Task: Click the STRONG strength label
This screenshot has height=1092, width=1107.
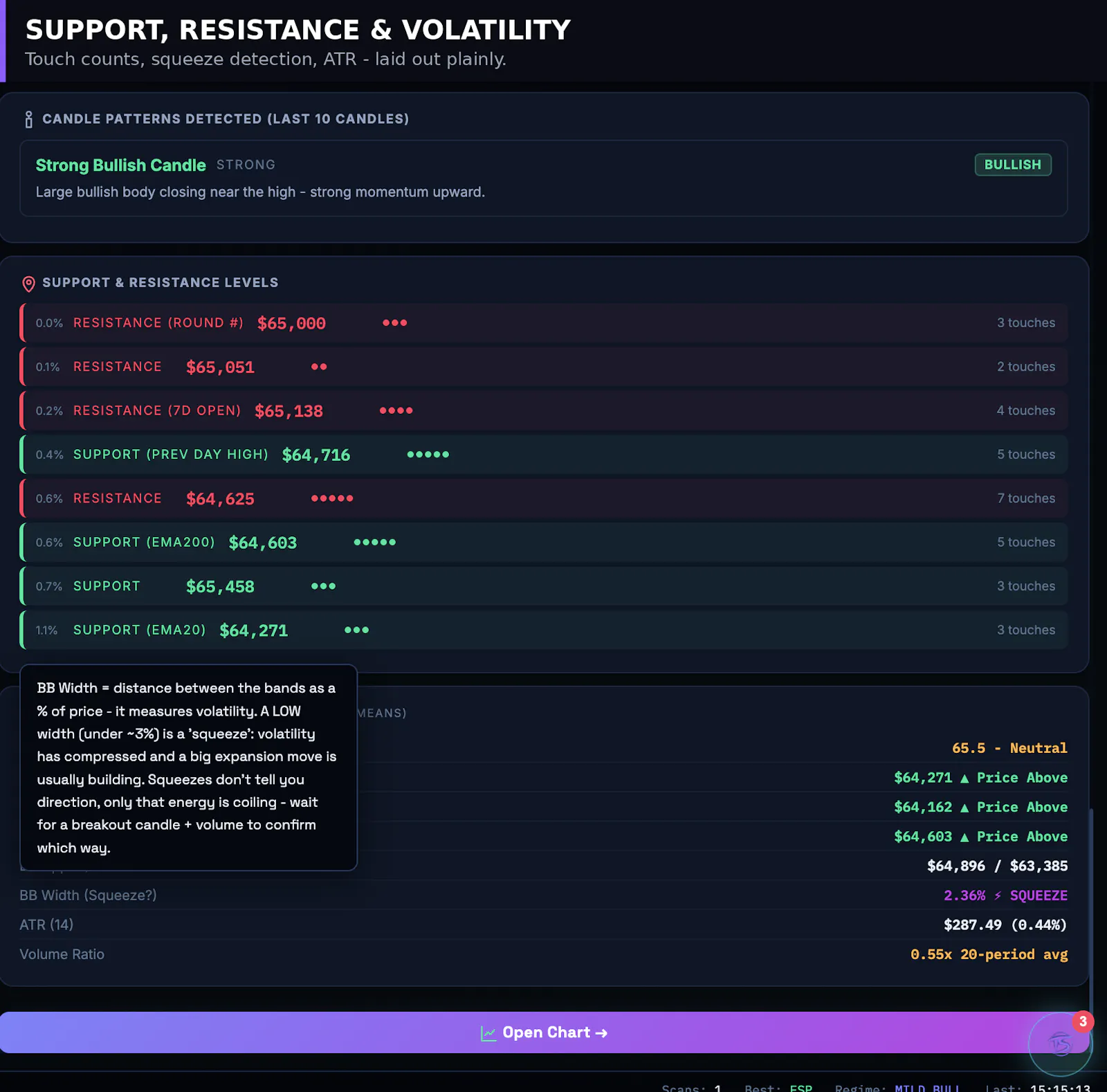Action: pos(246,165)
